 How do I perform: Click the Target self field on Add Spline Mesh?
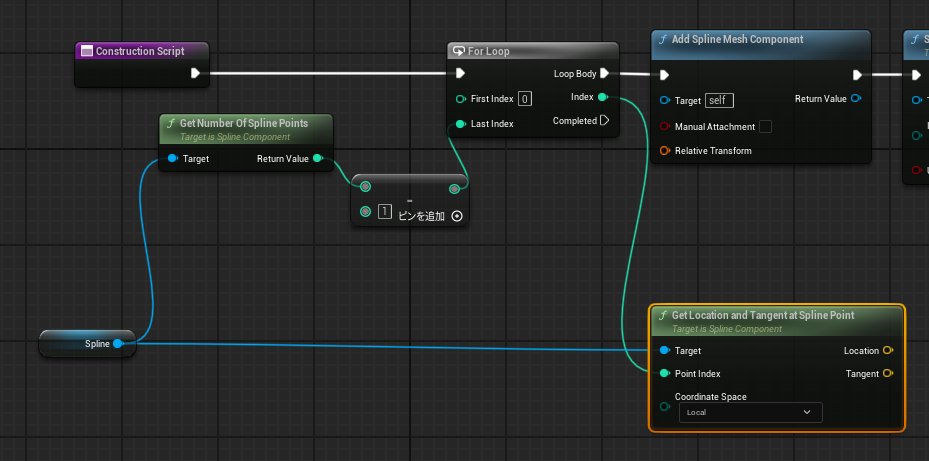719,100
